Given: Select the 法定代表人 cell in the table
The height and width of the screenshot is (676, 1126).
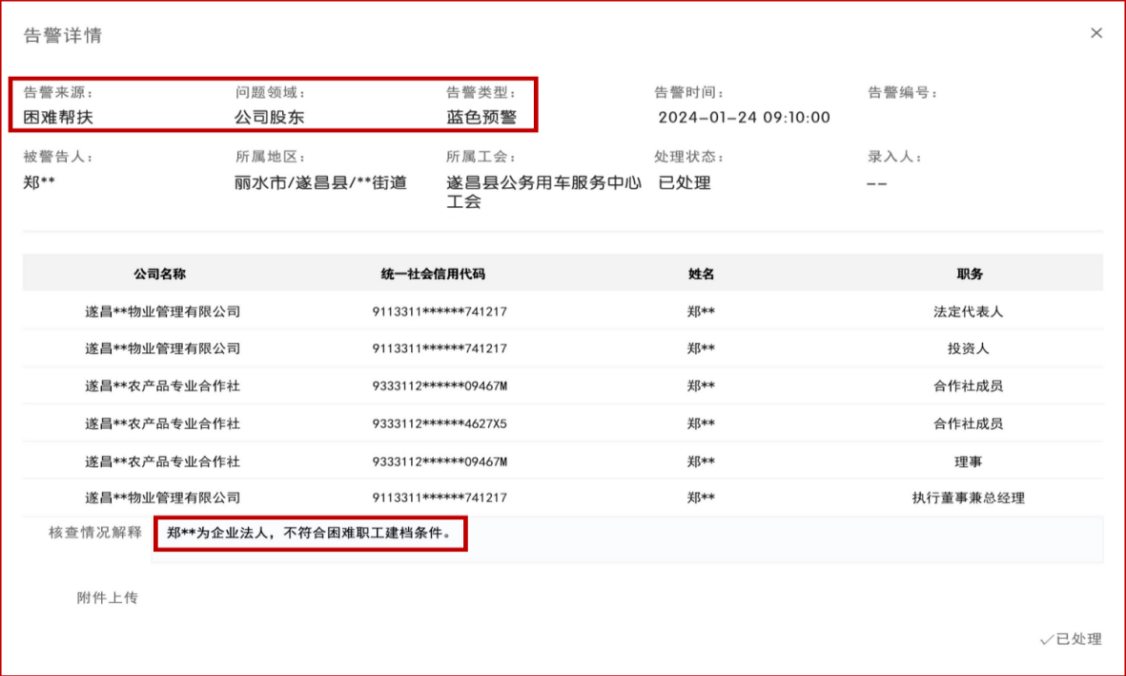Looking at the screenshot, I should point(968,311).
